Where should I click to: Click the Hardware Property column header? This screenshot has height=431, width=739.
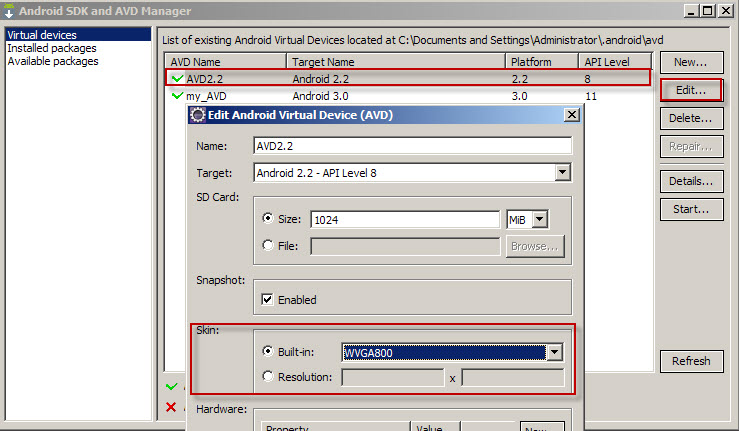pyautogui.click(x=335, y=427)
